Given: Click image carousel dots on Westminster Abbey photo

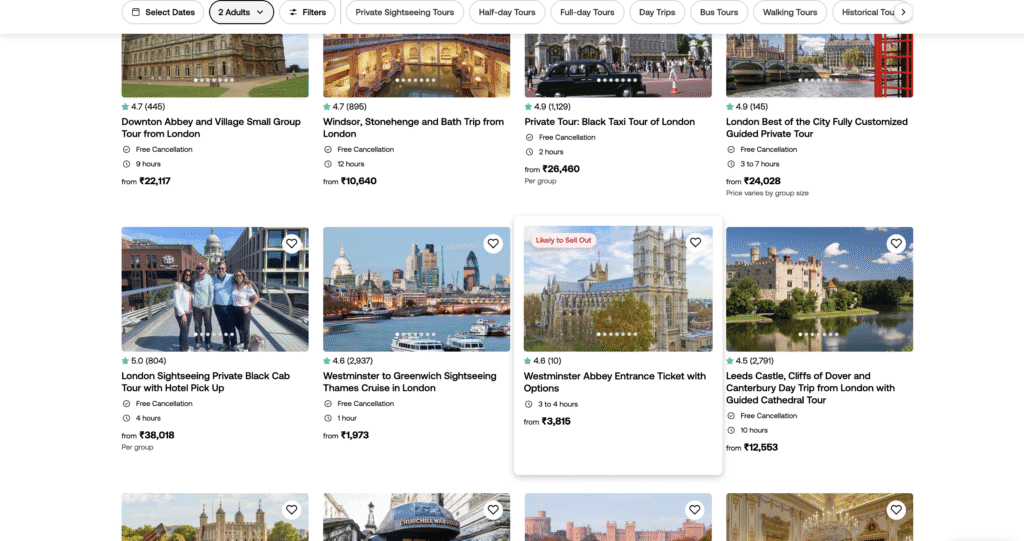Looking at the screenshot, I should point(617,334).
